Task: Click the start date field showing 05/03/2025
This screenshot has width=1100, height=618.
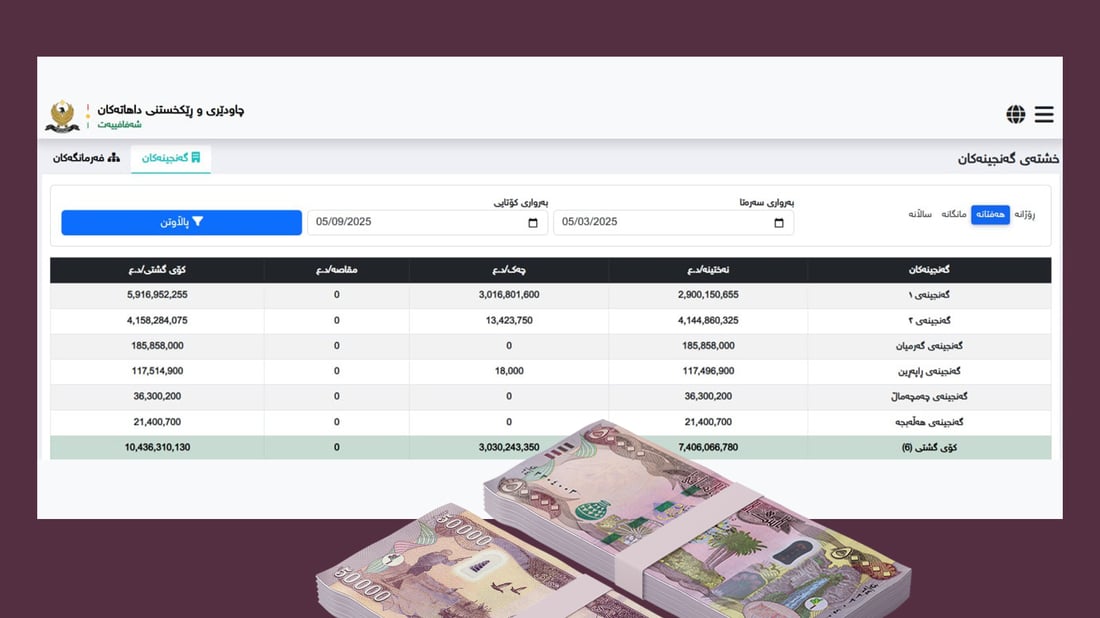Action: click(x=673, y=222)
